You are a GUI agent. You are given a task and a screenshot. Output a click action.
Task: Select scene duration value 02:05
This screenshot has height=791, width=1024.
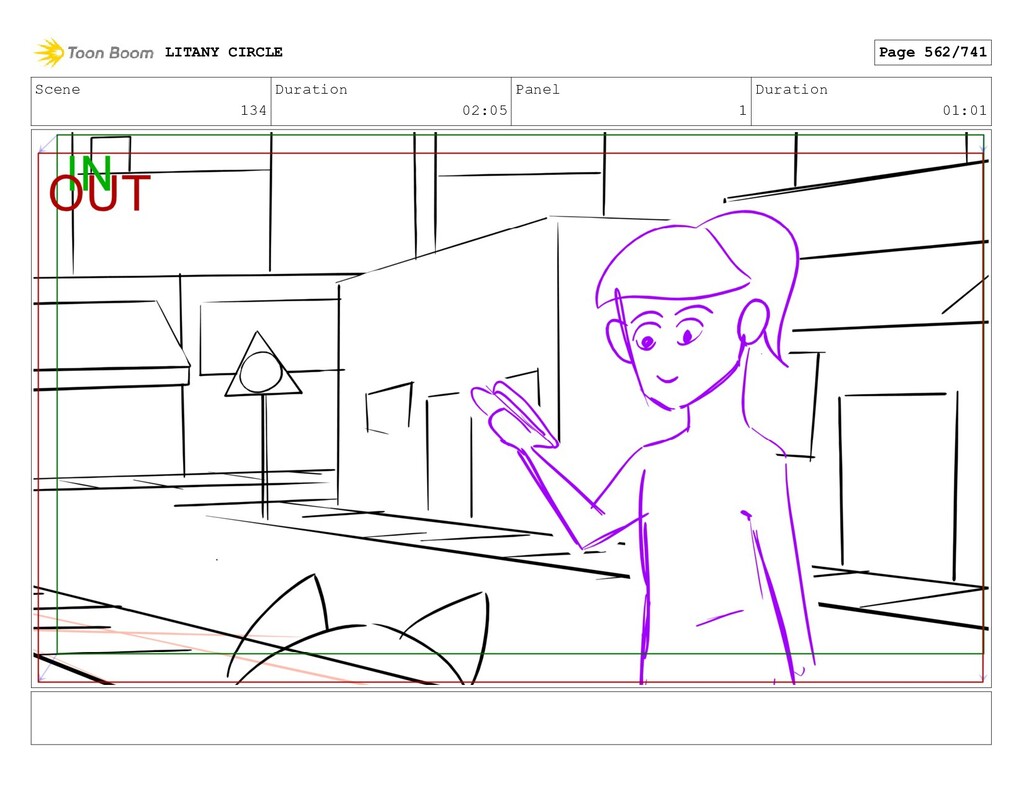point(485,110)
